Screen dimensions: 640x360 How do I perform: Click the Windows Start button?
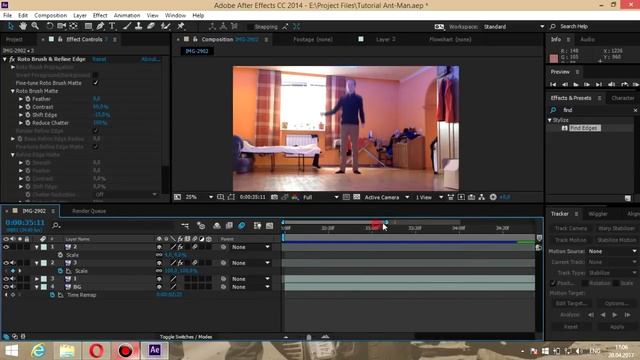pyautogui.click(x=11, y=350)
